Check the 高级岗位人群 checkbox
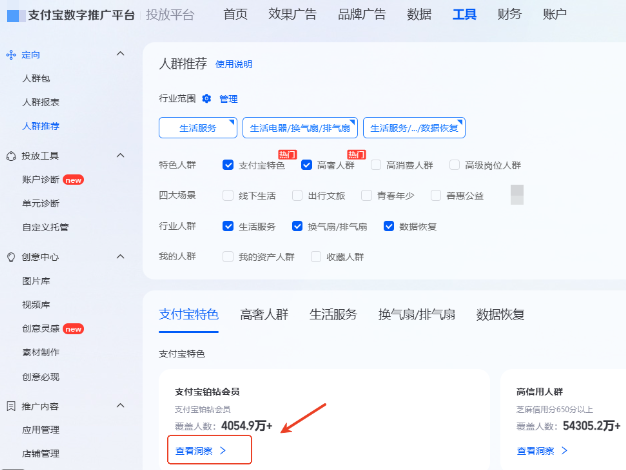The width and height of the screenshot is (626, 470). pyautogui.click(x=454, y=165)
